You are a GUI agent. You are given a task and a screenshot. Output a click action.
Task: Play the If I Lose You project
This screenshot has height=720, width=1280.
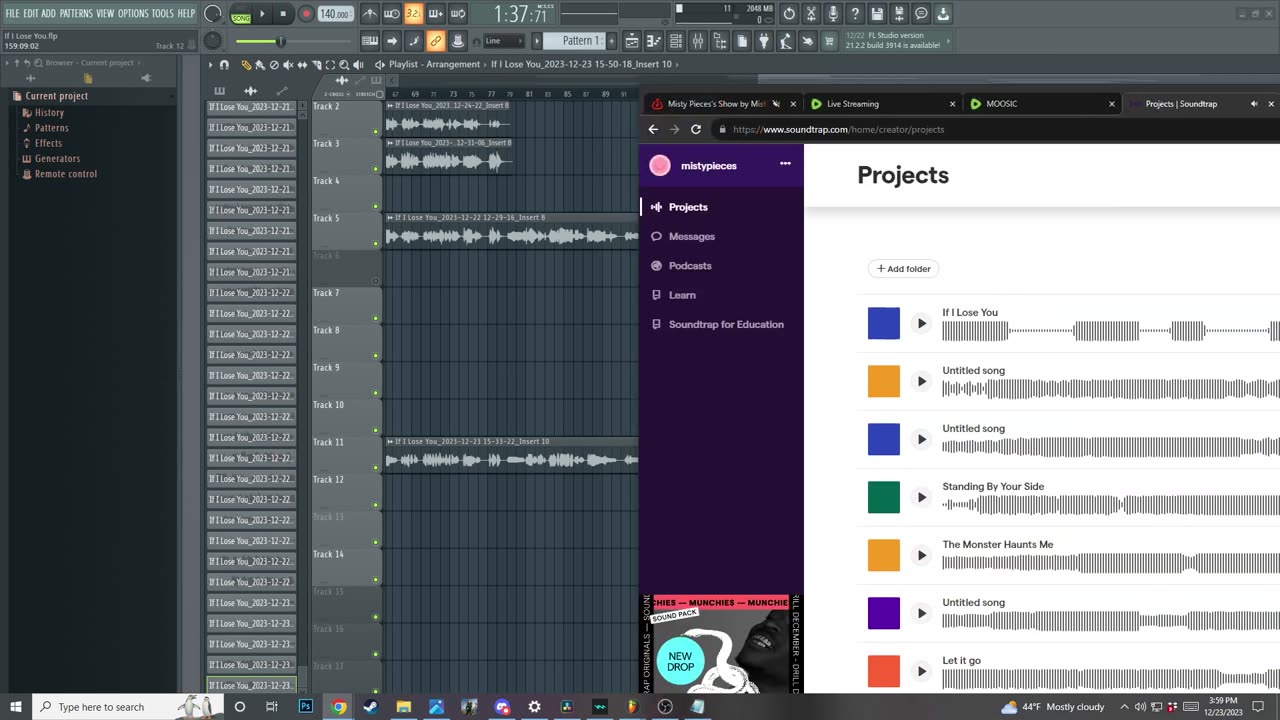[x=921, y=323]
